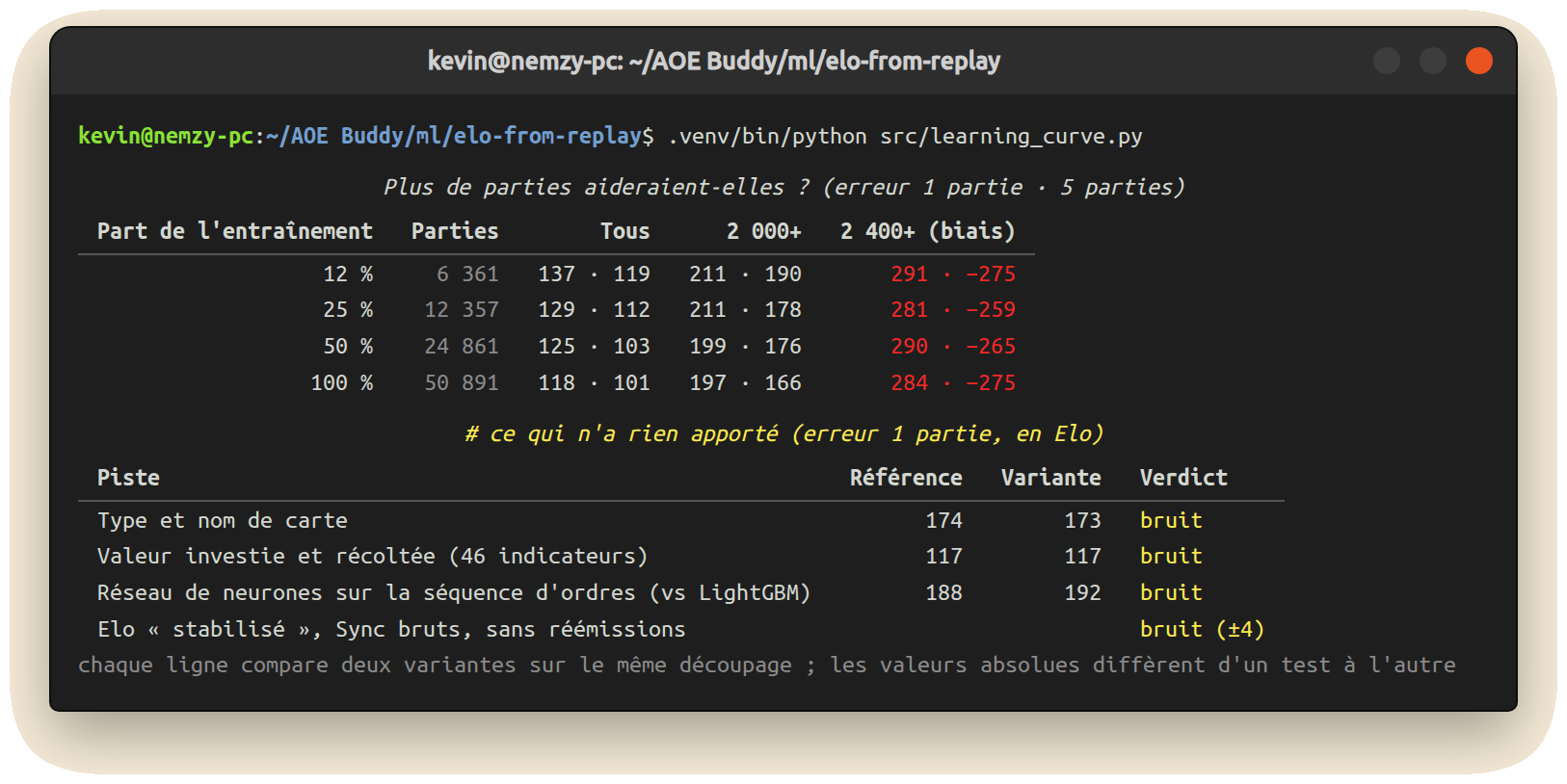The height and width of the screenshot is (784, 1567).
Task: Click the 'Tous' column header
Action: [624, 231]
